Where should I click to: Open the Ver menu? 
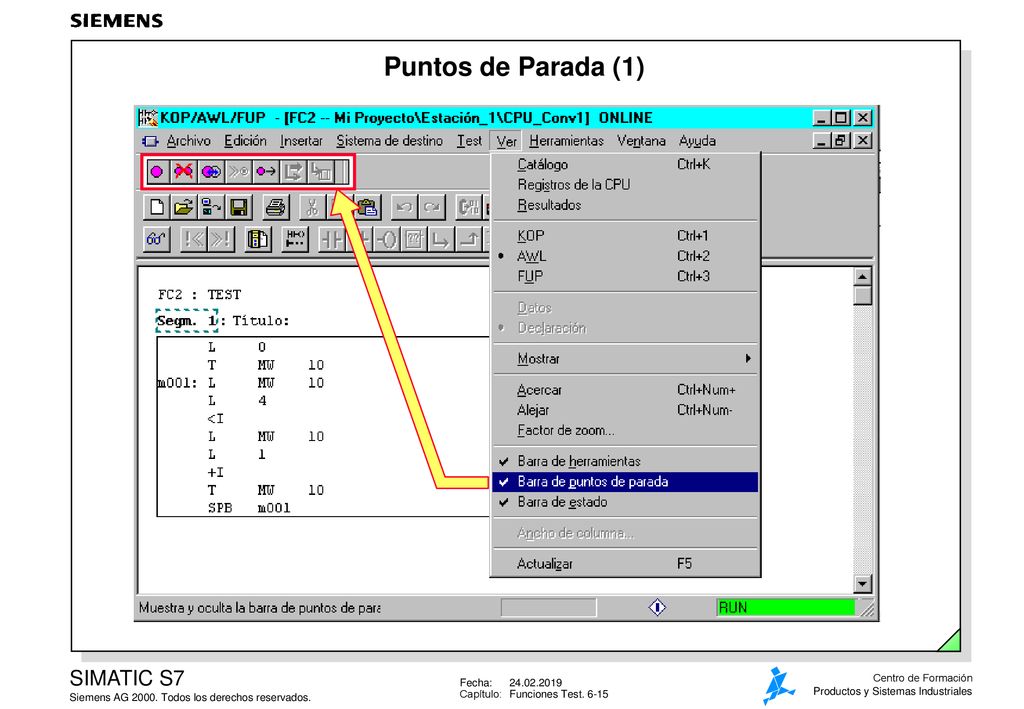(506, 141)
